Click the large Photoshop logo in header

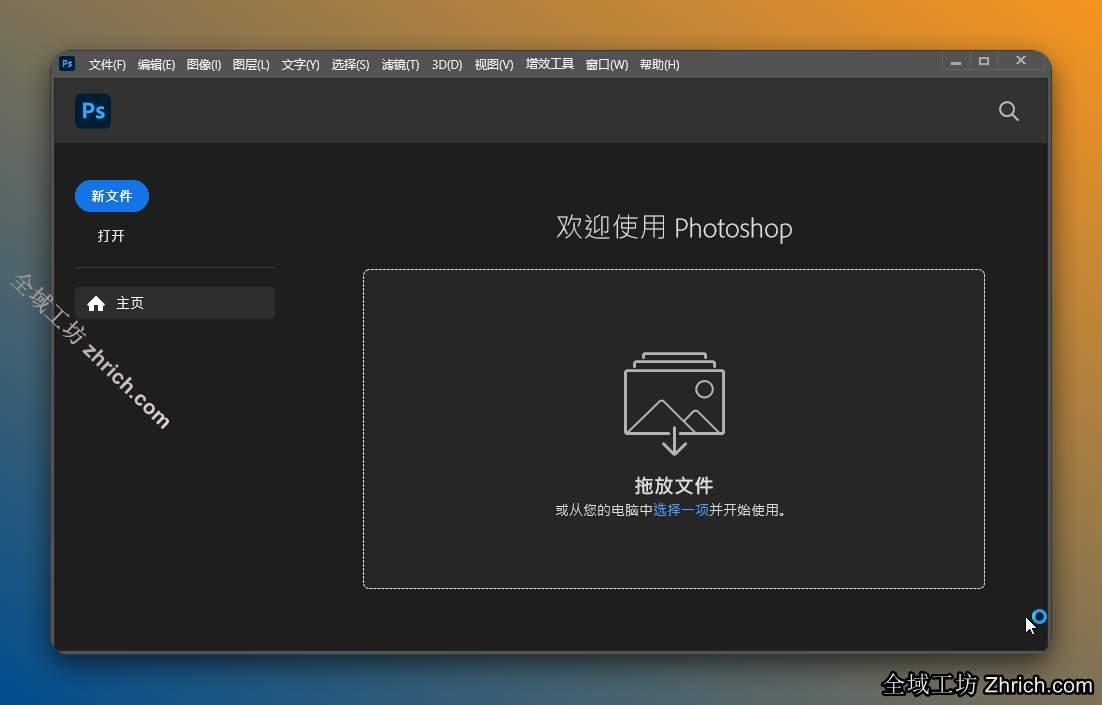[93, 111]
